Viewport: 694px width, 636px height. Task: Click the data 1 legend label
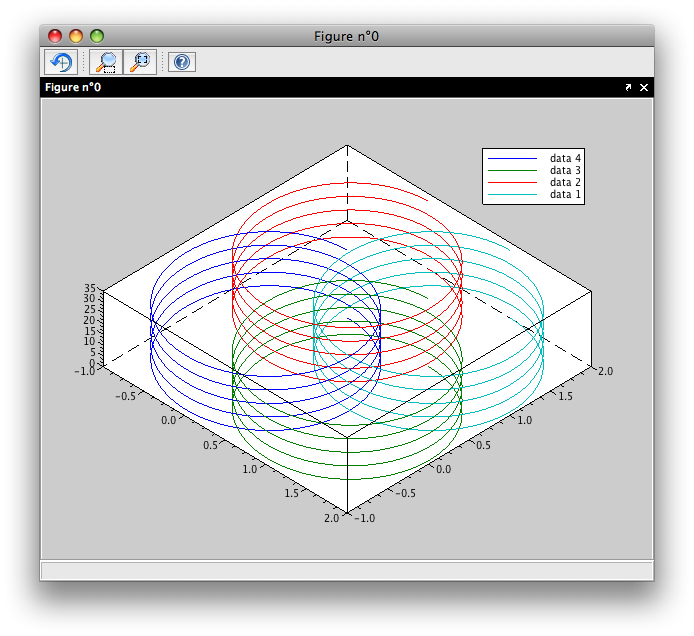coord(565,195)
